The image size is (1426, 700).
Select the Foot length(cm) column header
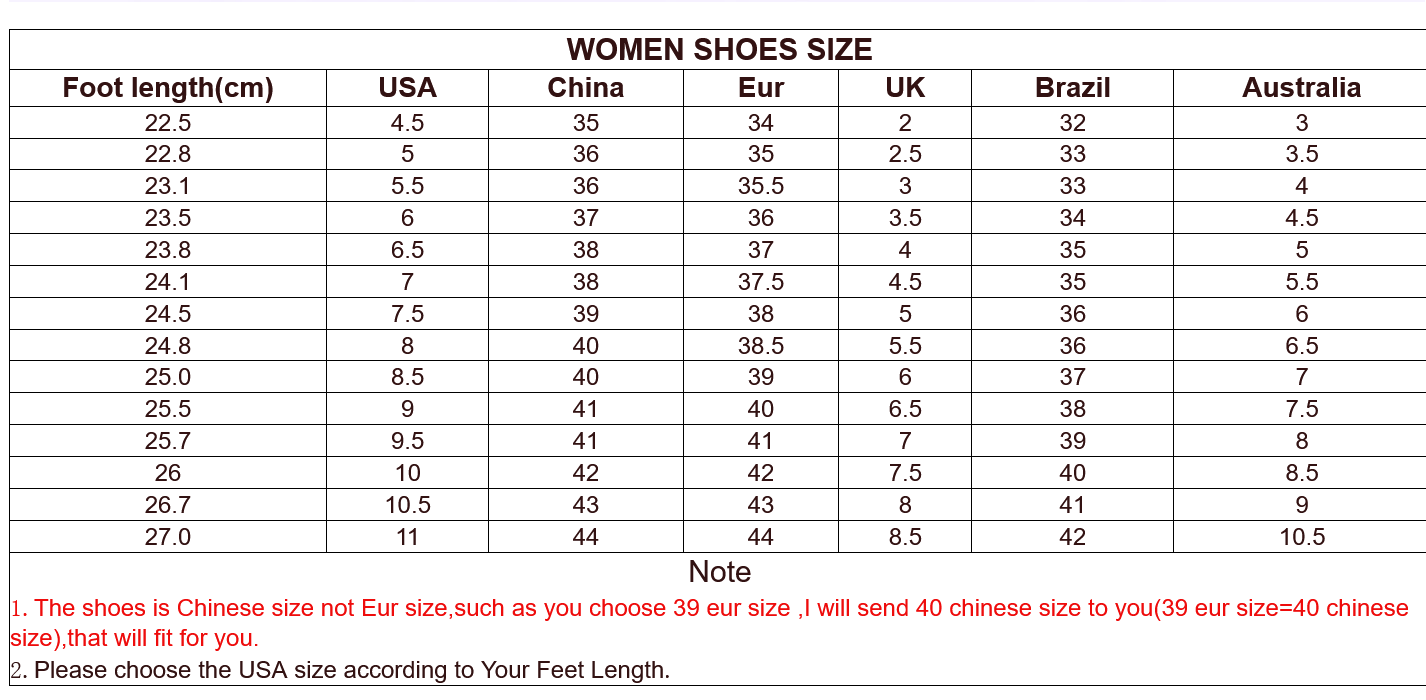(x=168, y=88)
